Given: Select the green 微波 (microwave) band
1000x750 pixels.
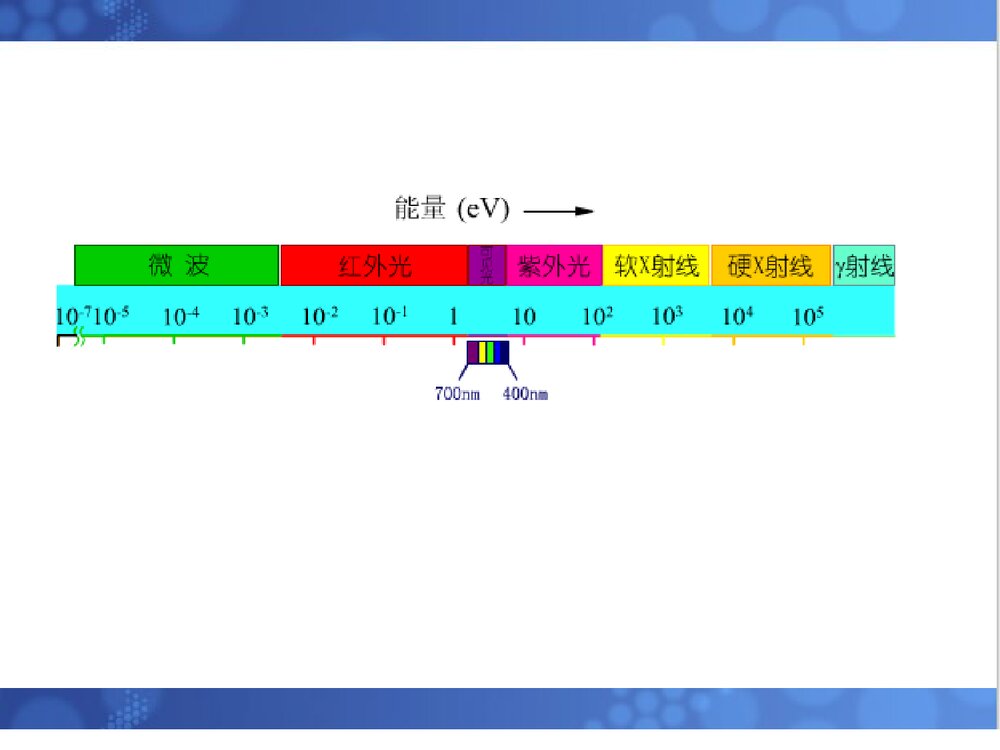Looking at the screenshot, I should coord(177,265).
